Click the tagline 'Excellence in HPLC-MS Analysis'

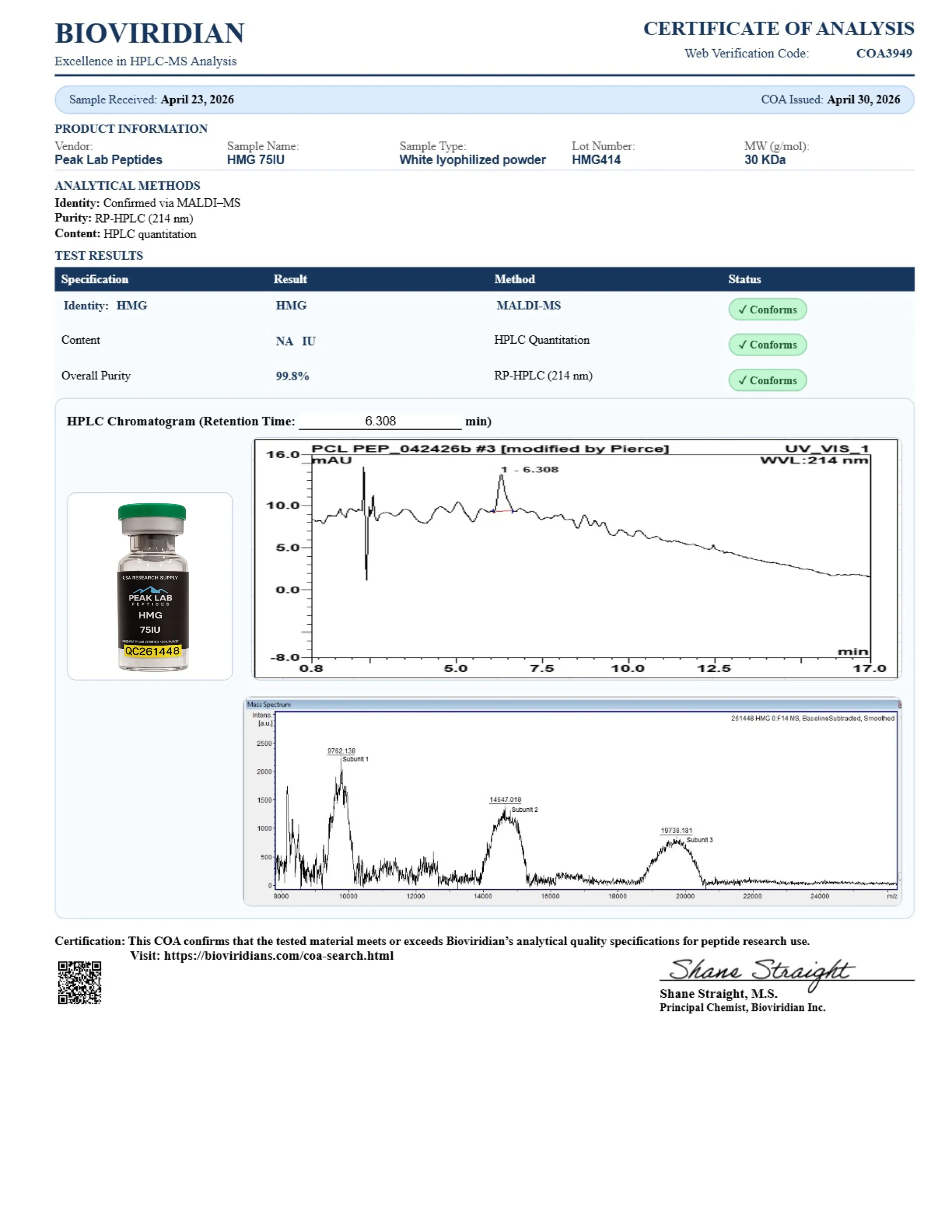pyautogui.click(x=146, y=61)
